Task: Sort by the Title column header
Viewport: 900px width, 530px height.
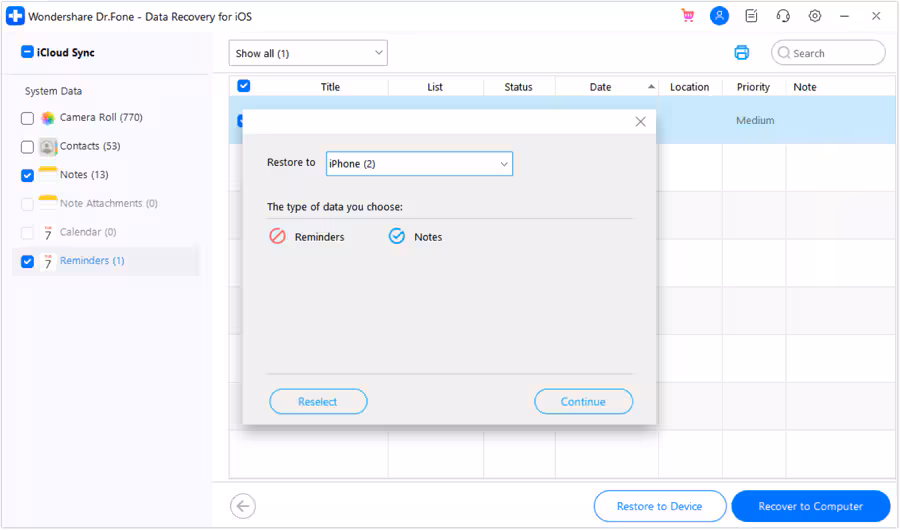Action: pos(330,87)
